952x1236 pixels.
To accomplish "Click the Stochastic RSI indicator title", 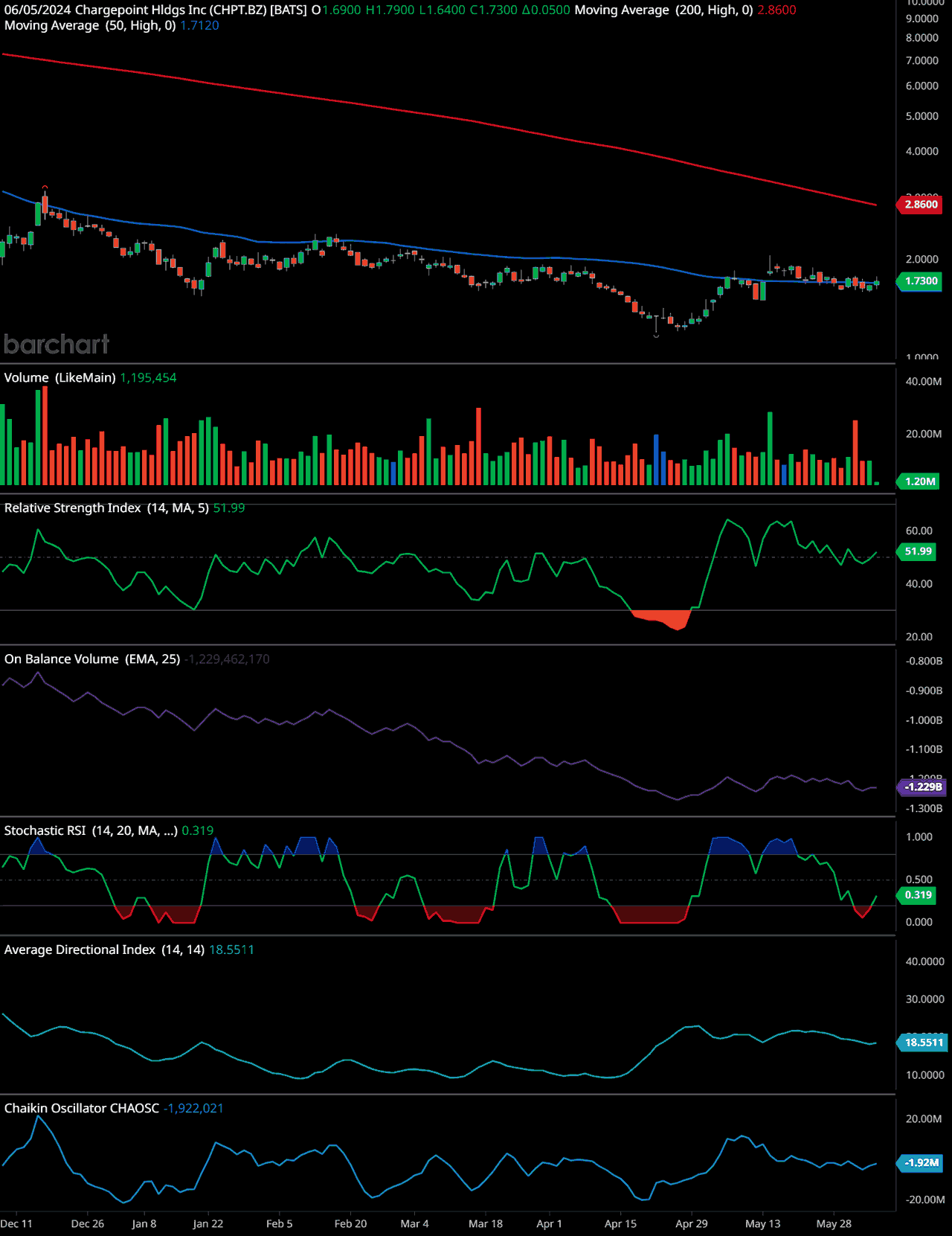I will (91, 831).
